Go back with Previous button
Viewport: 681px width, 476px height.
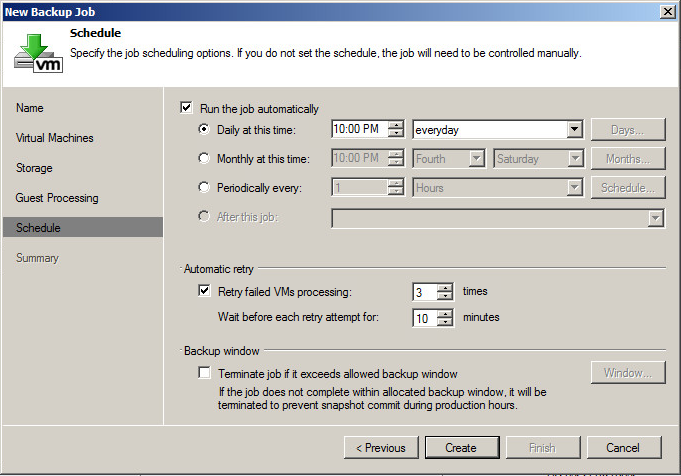click(381, 447)
